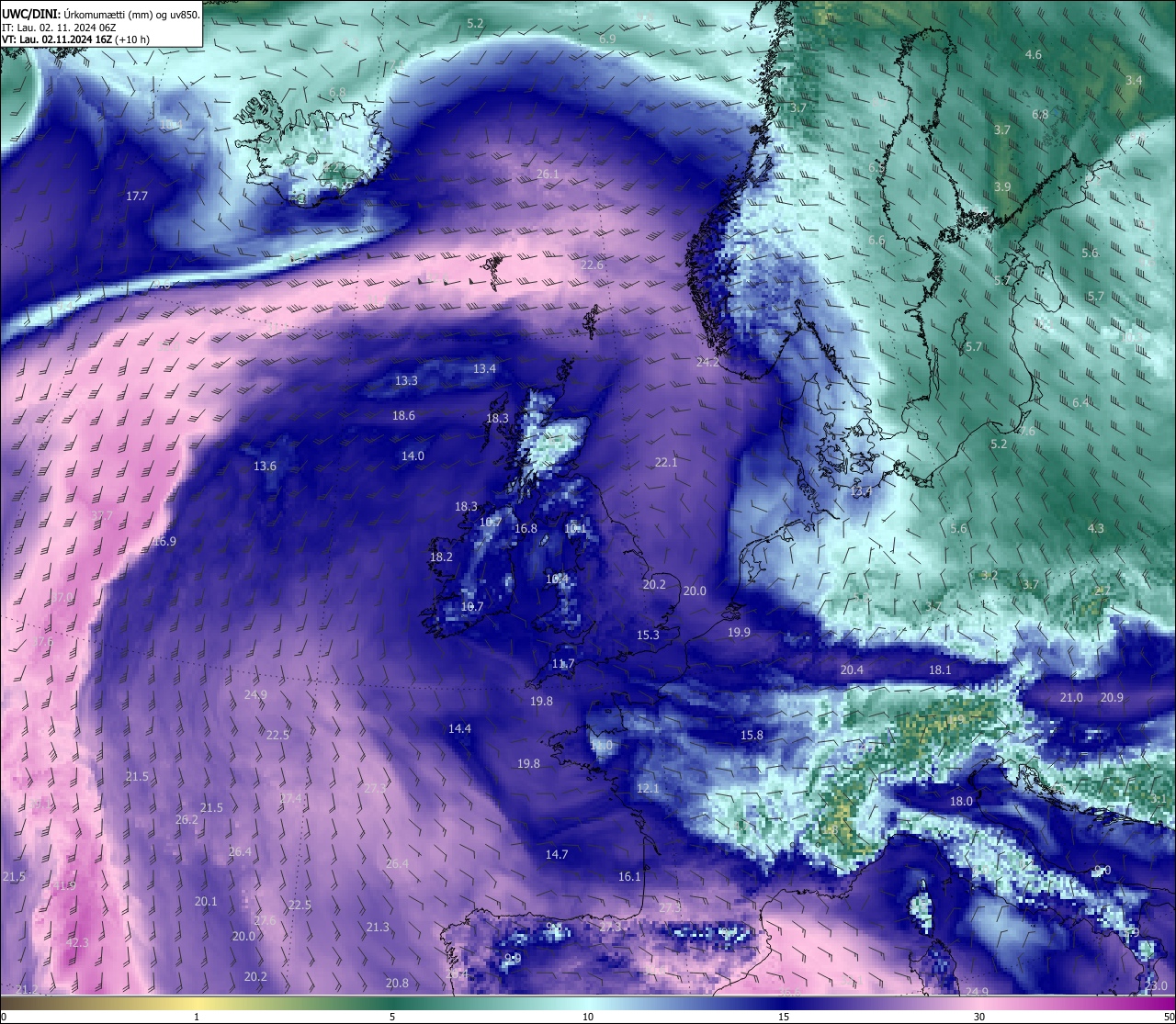Viewport: 1176px width, 1024px height.
Task: Pick the 24.2 value off southern Norway
Action: 707,362
